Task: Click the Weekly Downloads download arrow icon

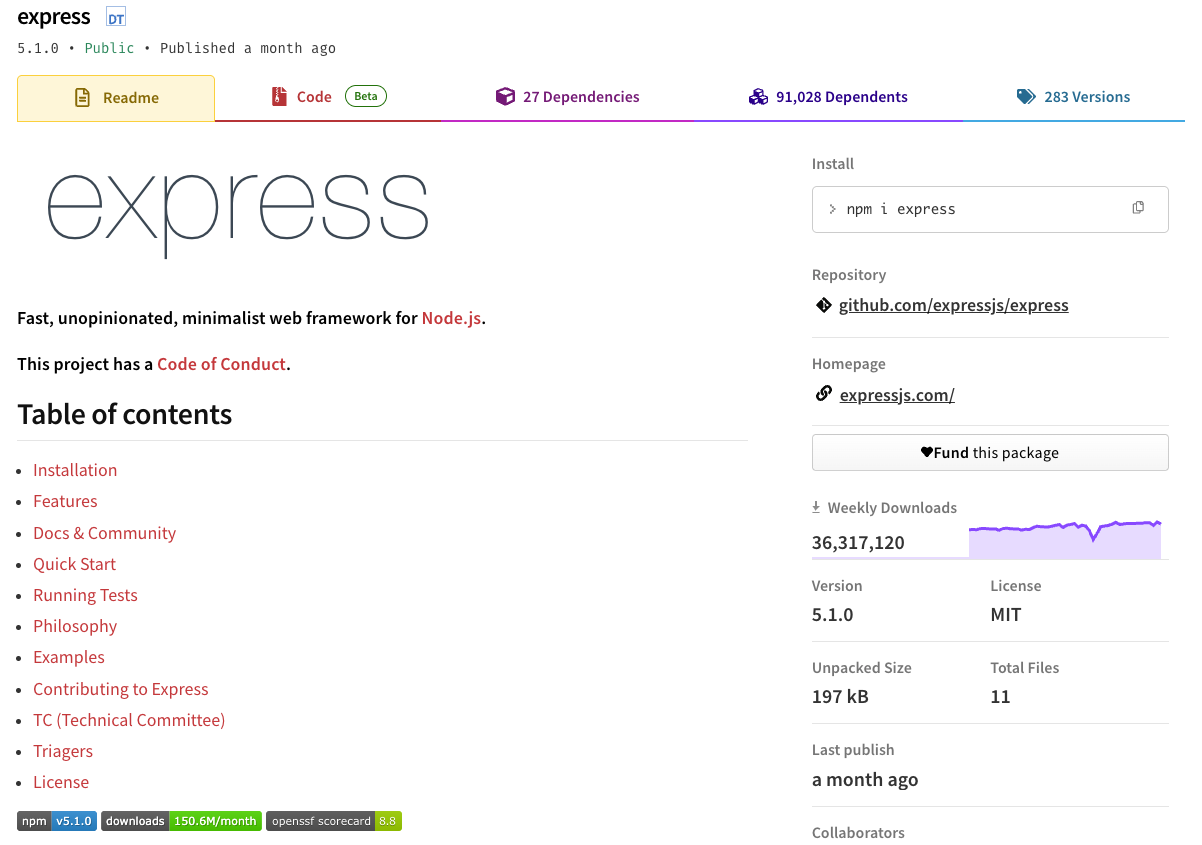Action: click(816, 507)
